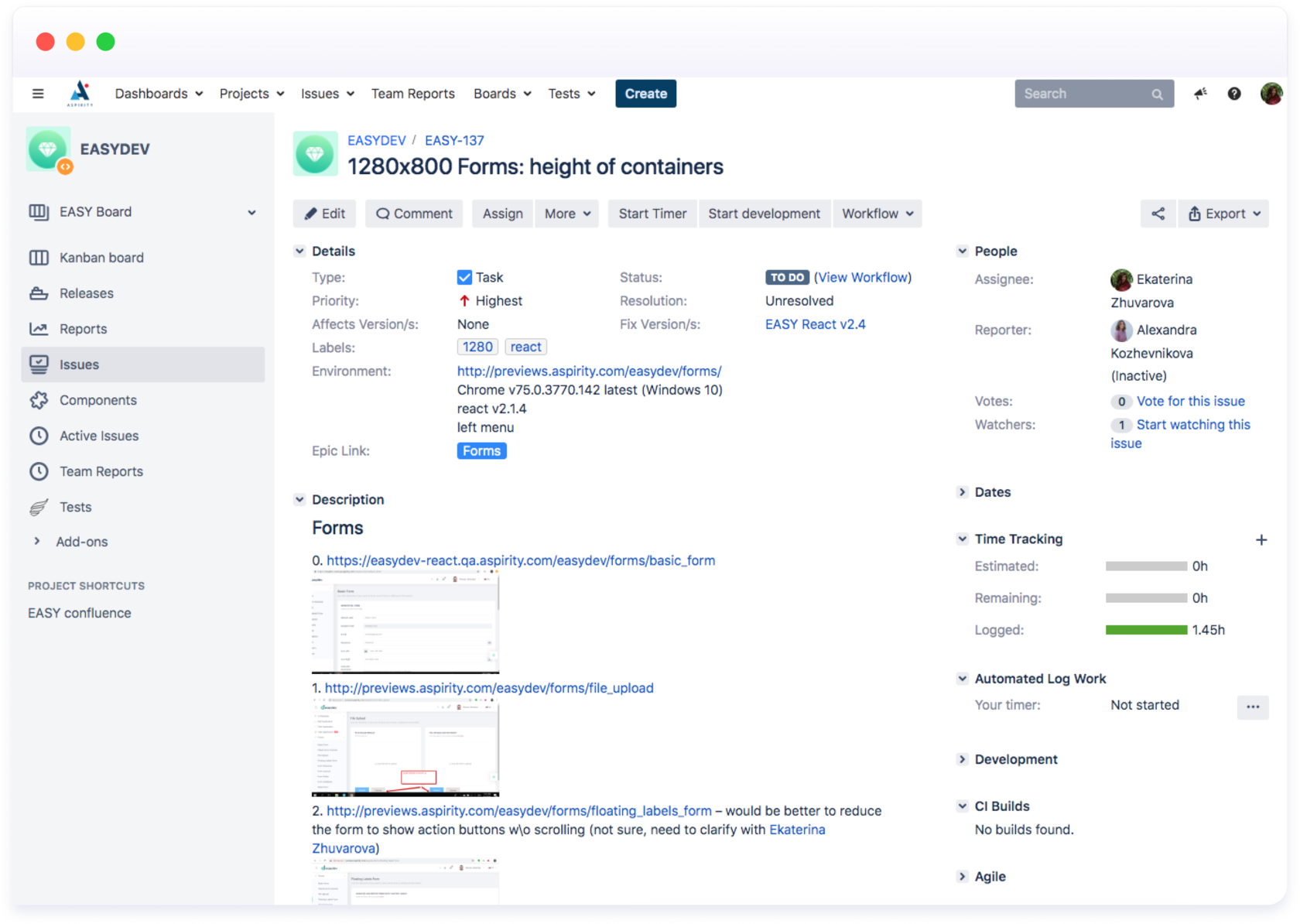
Task: Open the More actions dropdown
Action: coord(567,214)
